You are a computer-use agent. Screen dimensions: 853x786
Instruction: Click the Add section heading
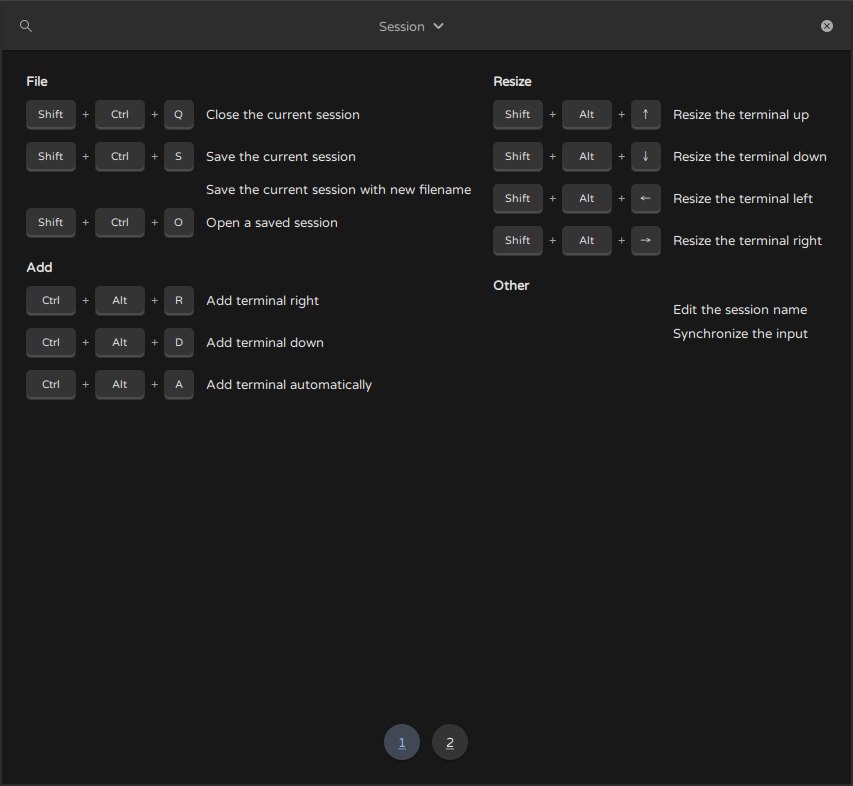pyautogui.click(x=39, y=267)
